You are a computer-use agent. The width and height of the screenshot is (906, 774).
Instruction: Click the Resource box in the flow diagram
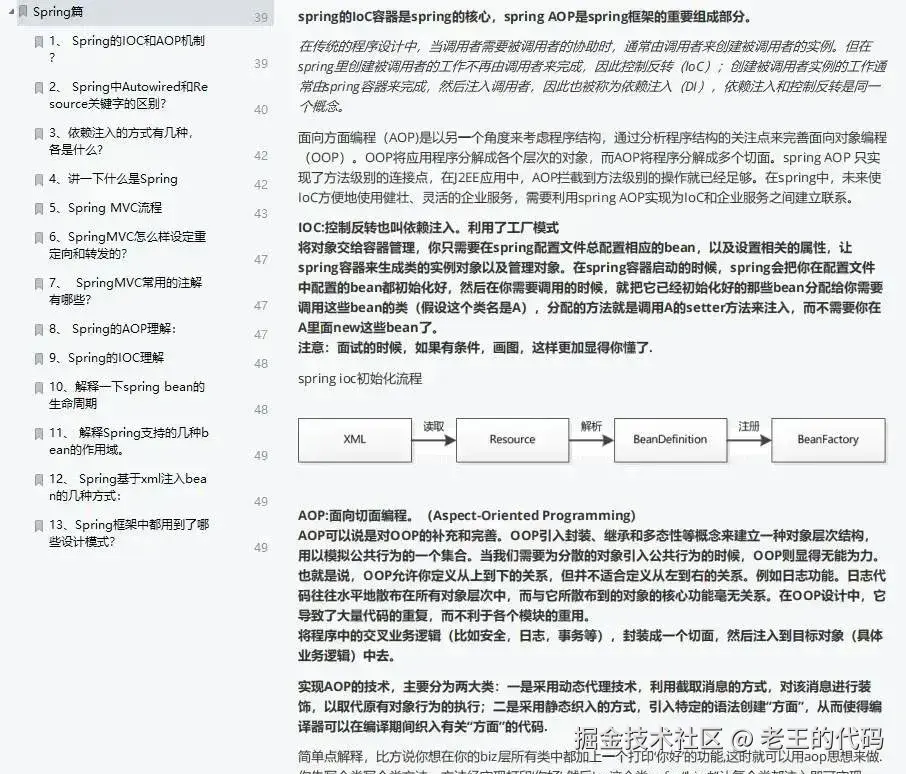coord(513,440)
